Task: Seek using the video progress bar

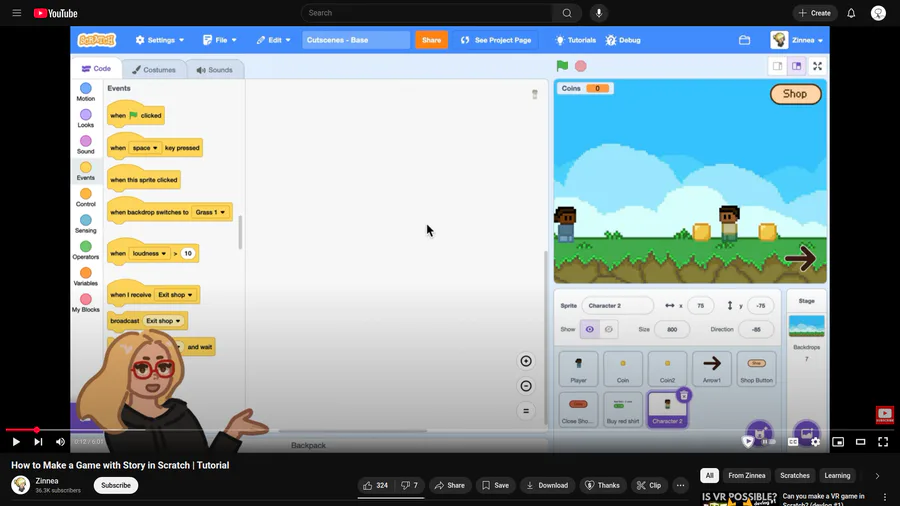Action: coord(450,430)
